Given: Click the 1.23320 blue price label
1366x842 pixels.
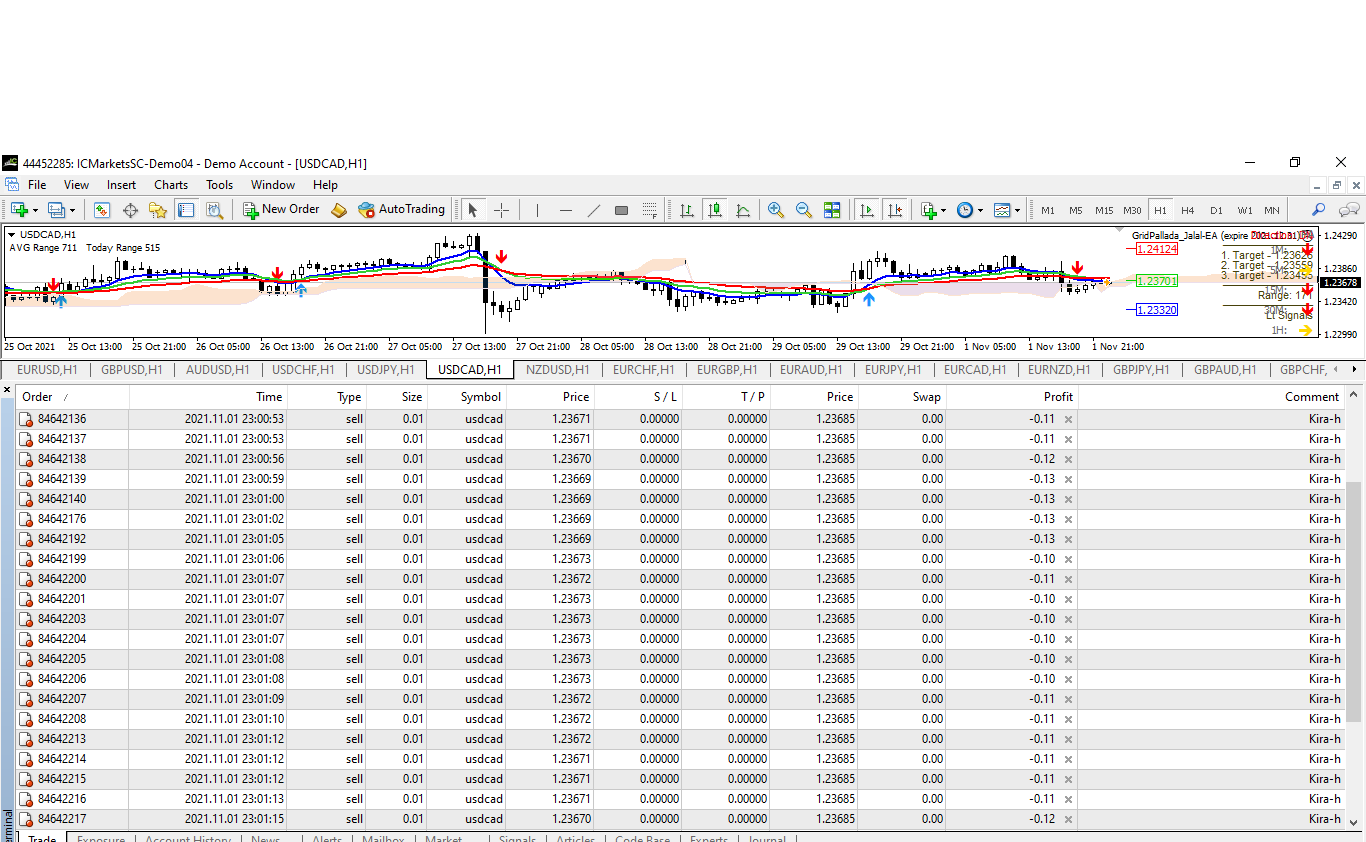Looking at the screenshot, I should [x=1156, y=310].
